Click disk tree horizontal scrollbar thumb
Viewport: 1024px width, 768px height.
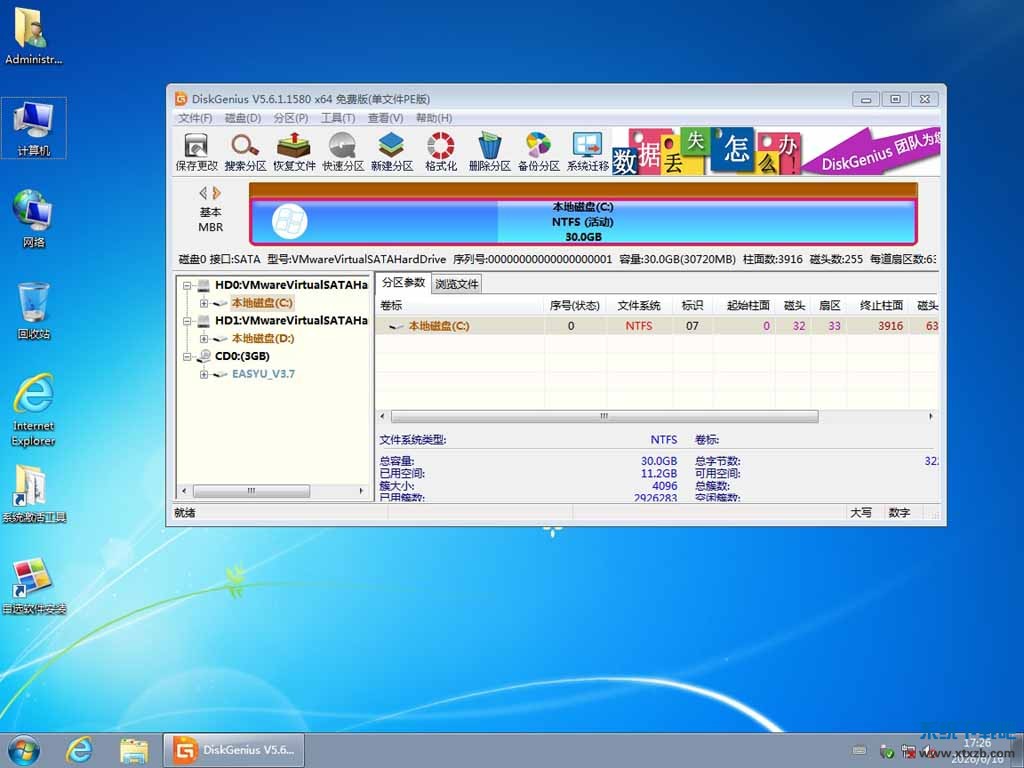tap(251, 490)
